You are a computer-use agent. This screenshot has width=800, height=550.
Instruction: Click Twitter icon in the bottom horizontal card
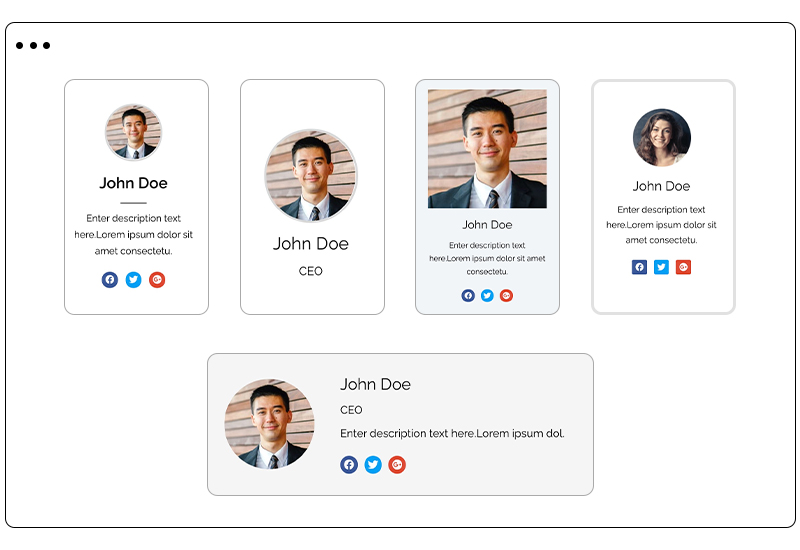point(373,465)
